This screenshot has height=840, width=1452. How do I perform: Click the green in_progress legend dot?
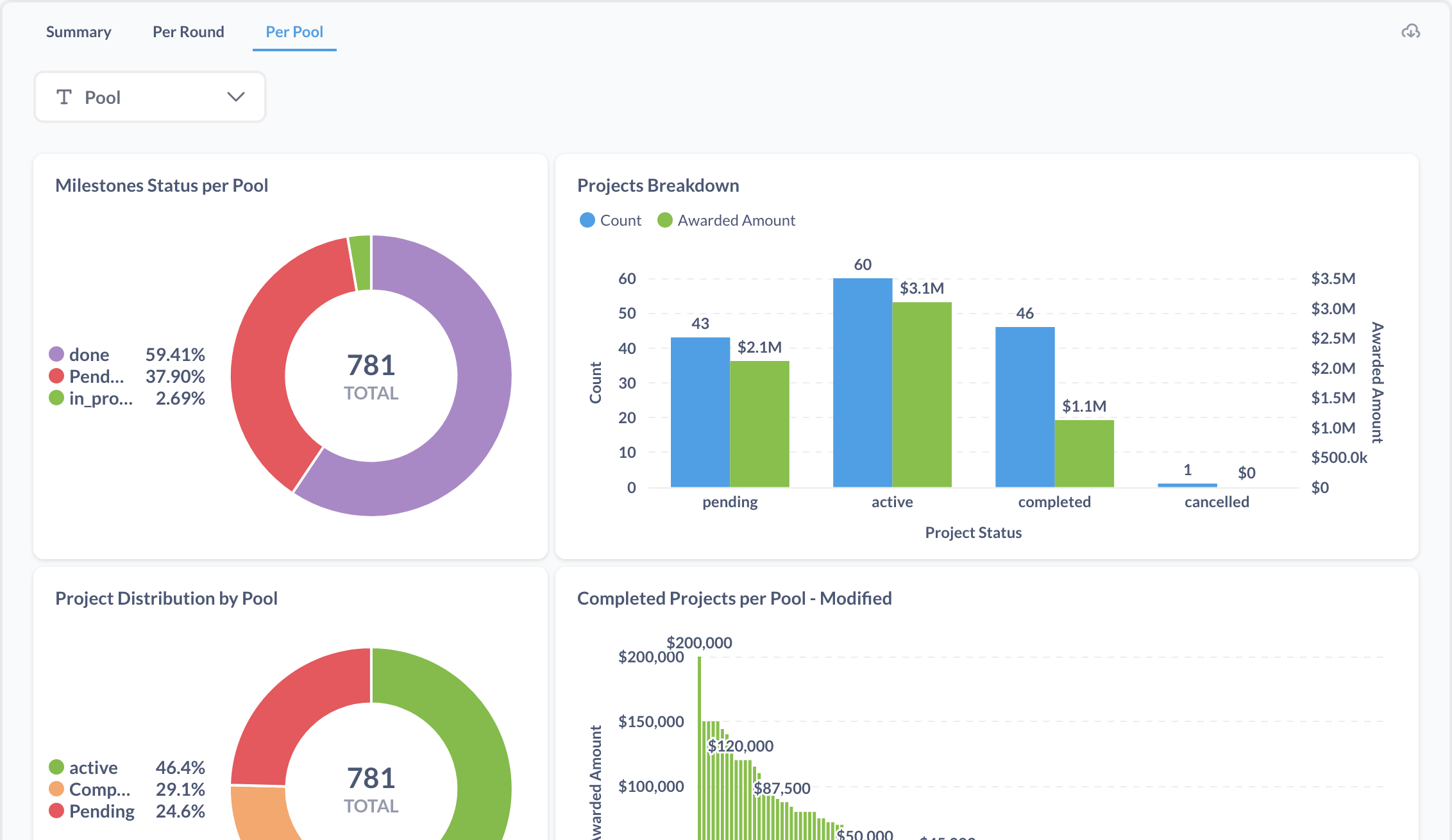(56, 398)
